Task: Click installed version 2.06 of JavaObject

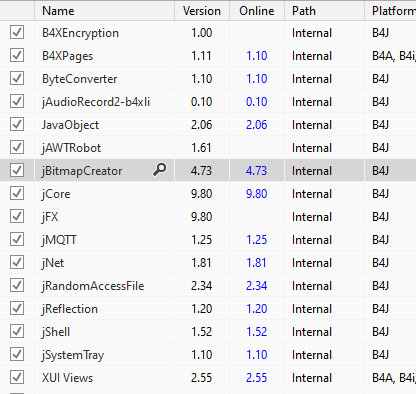Action: [x=202, y=125]
